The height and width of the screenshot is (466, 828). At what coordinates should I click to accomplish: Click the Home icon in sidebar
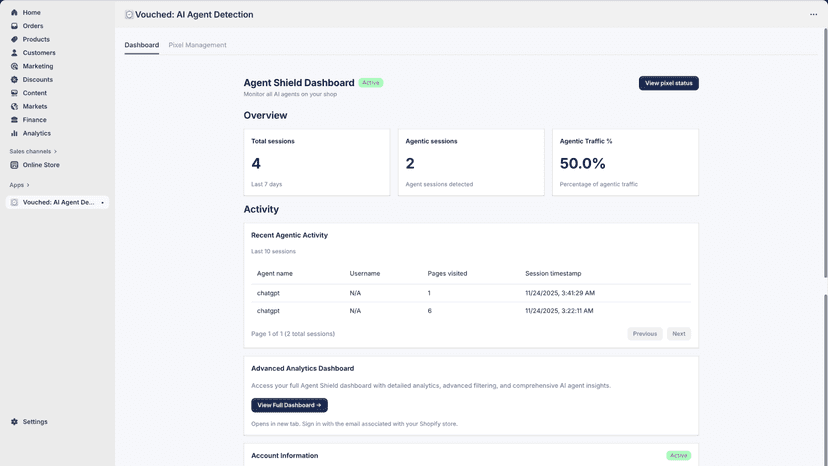14,12
